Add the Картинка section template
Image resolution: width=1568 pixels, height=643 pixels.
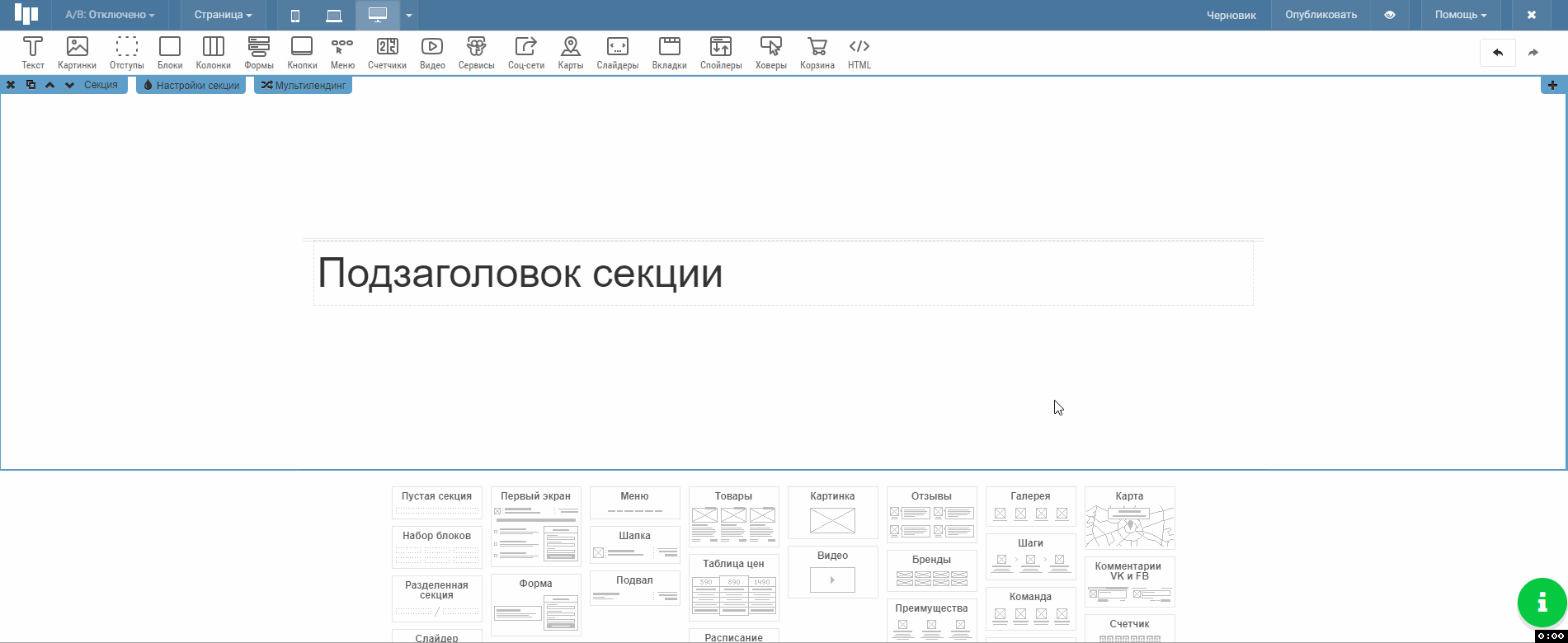tap(832, 513)
